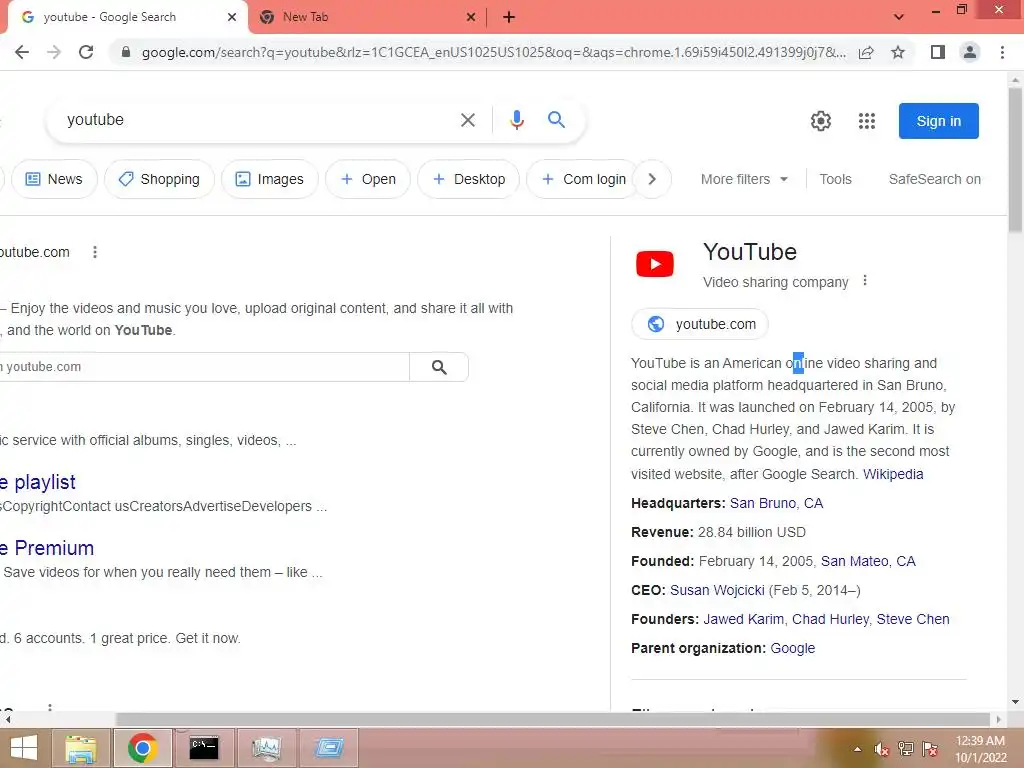Click the YouTube knowledge panel title

coord(750,252)
